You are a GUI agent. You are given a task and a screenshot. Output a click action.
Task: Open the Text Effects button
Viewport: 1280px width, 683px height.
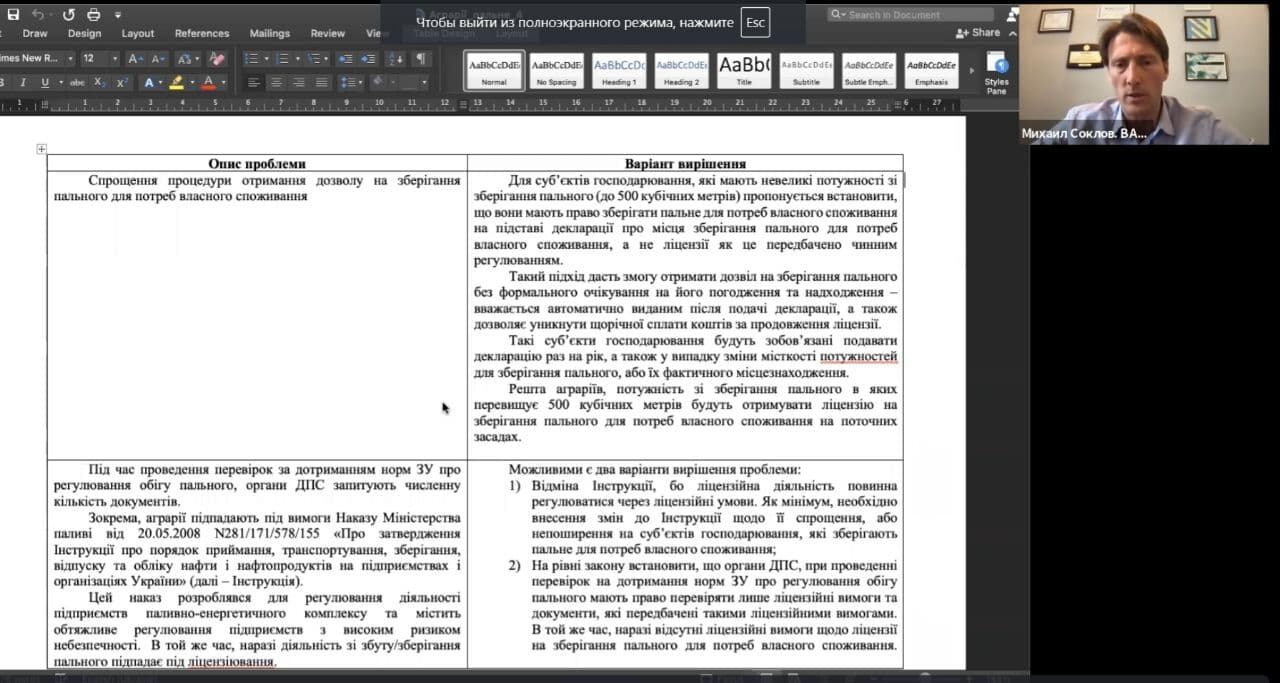148,82
